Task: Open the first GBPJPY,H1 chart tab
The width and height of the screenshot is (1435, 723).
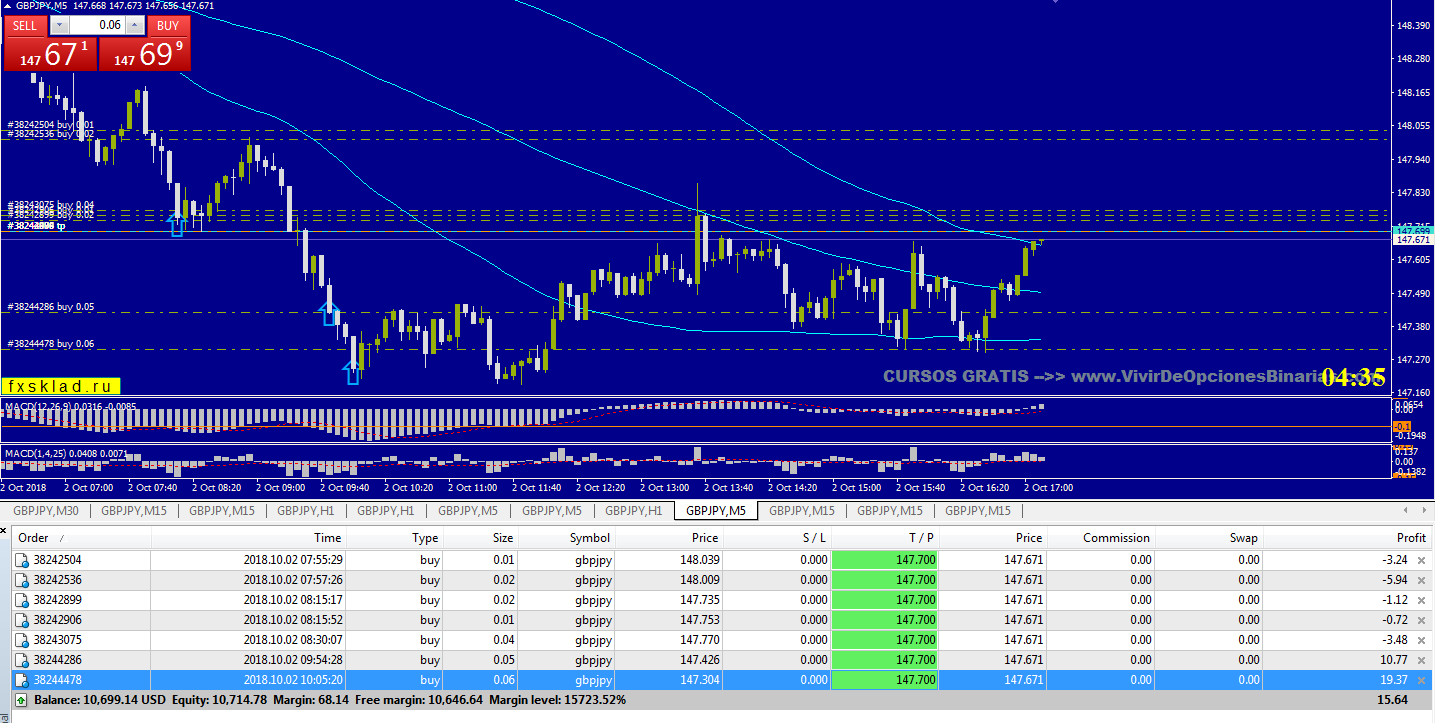Action: click(x=305, y=511)
